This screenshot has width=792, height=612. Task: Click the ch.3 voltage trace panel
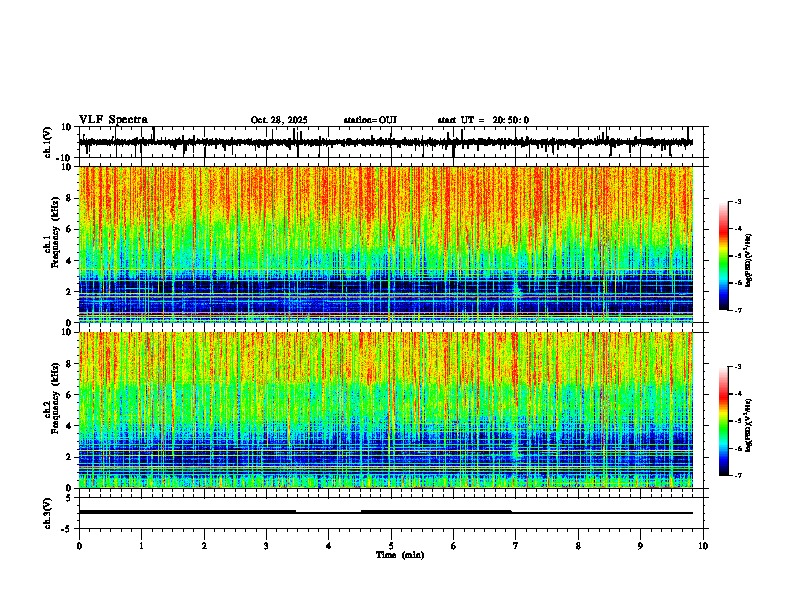tap(393, 513)
